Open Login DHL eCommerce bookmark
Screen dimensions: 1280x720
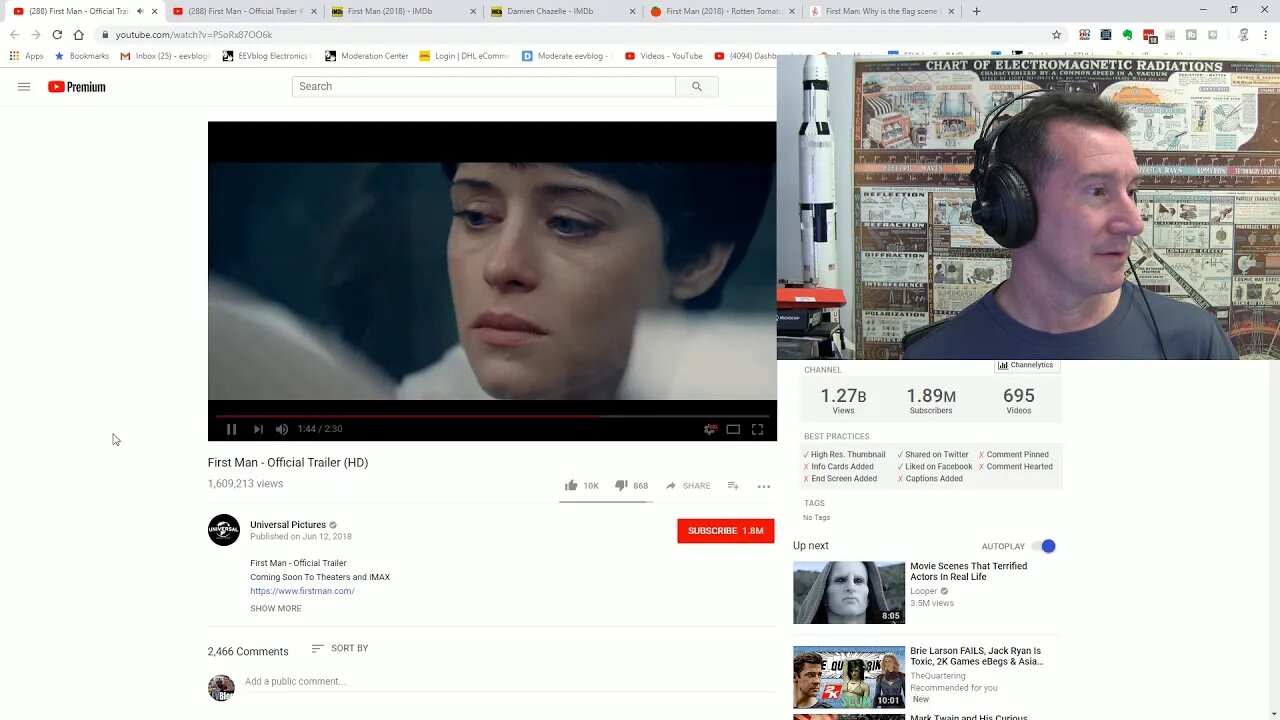point(464,56)
